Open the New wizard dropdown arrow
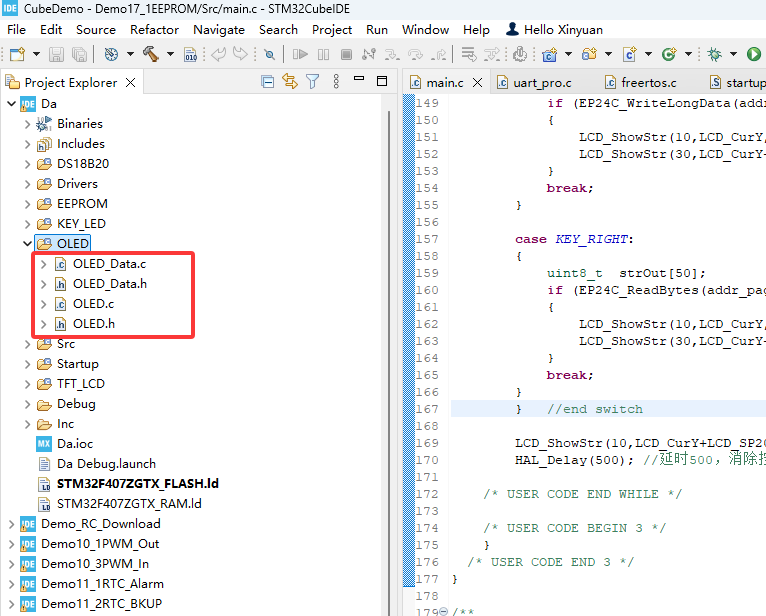 36,54
